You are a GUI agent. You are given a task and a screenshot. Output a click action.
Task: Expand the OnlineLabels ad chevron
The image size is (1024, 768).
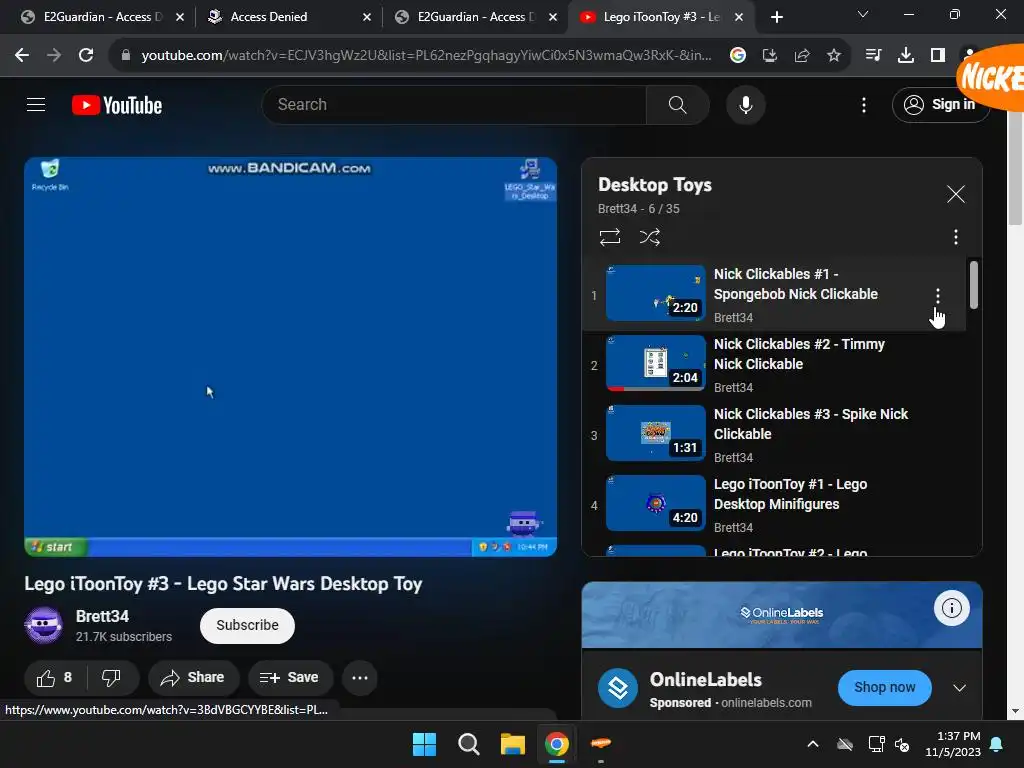pyautogui.click(x=959, y=688)
